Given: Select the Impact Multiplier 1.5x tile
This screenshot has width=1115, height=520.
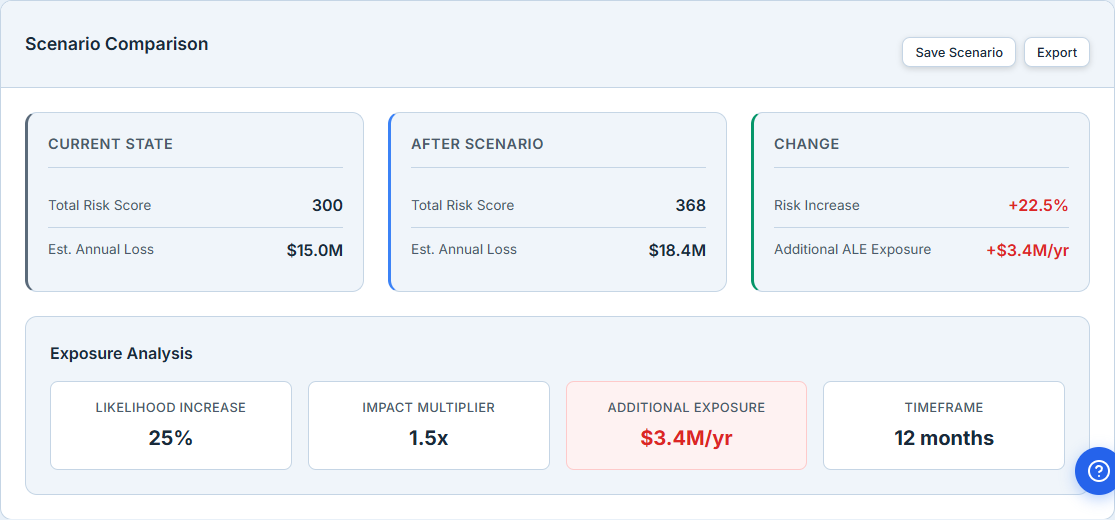Looking at the screenshot, I should 429,425.
